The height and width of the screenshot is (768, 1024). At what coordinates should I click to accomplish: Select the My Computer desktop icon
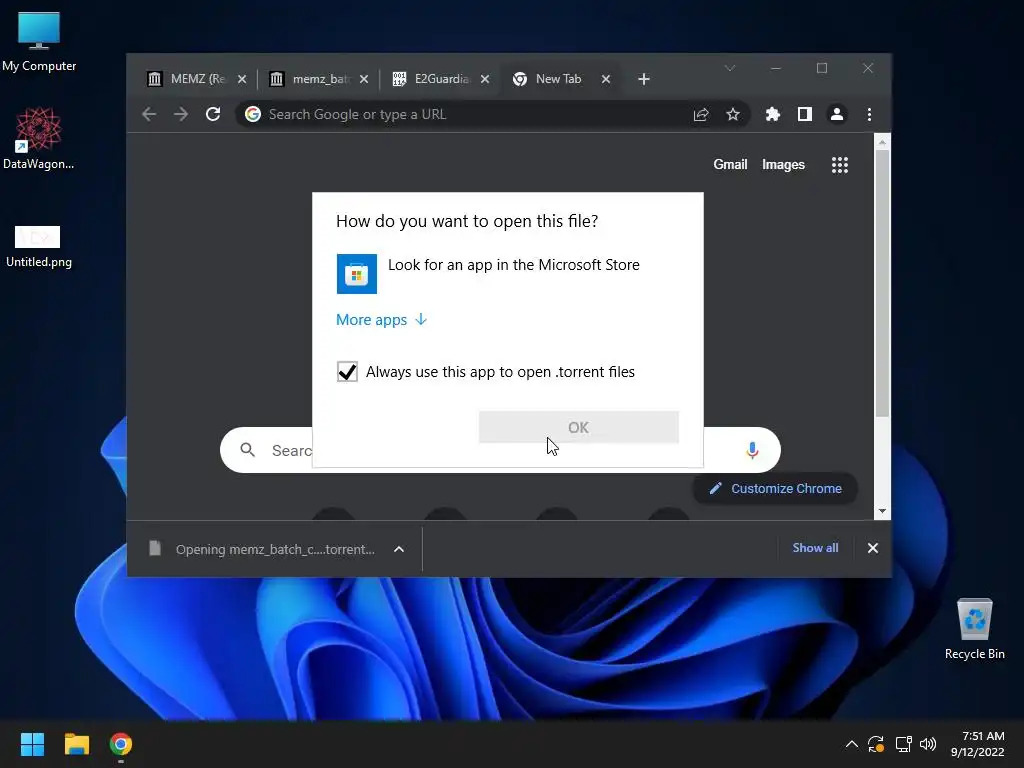click(39, 41)
